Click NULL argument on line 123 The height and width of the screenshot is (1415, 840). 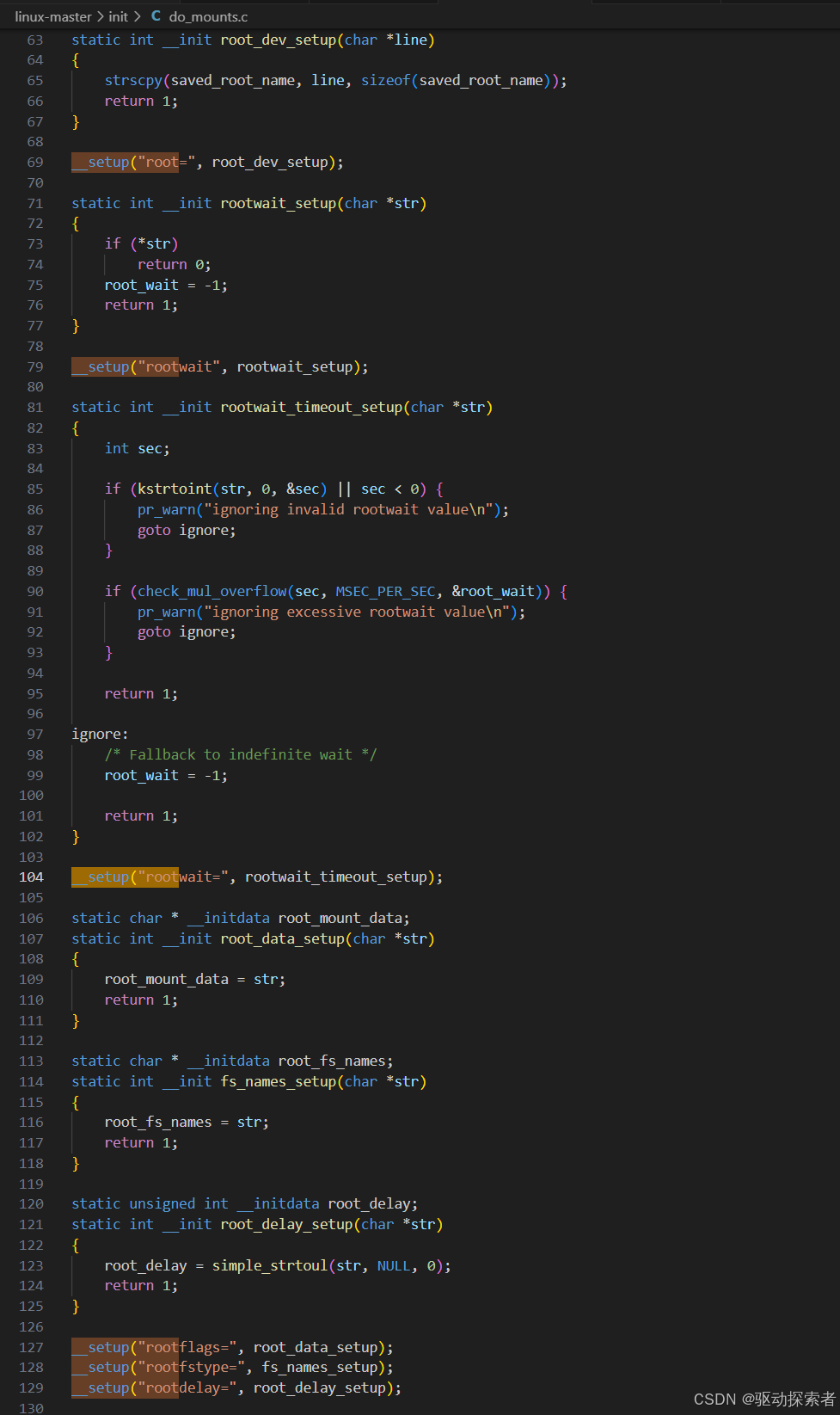394,1265
